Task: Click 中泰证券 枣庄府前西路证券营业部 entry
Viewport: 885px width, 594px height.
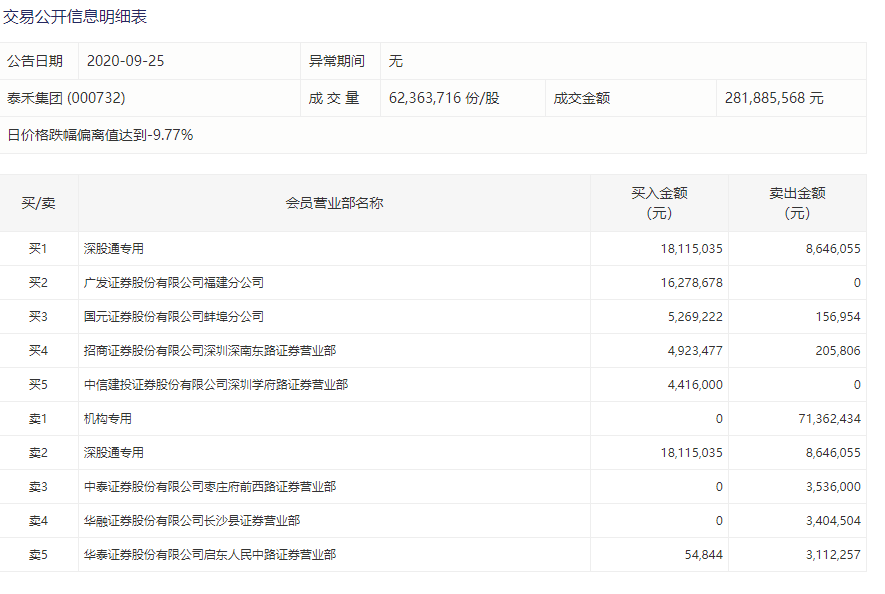Action: click(x=210, y=487)
